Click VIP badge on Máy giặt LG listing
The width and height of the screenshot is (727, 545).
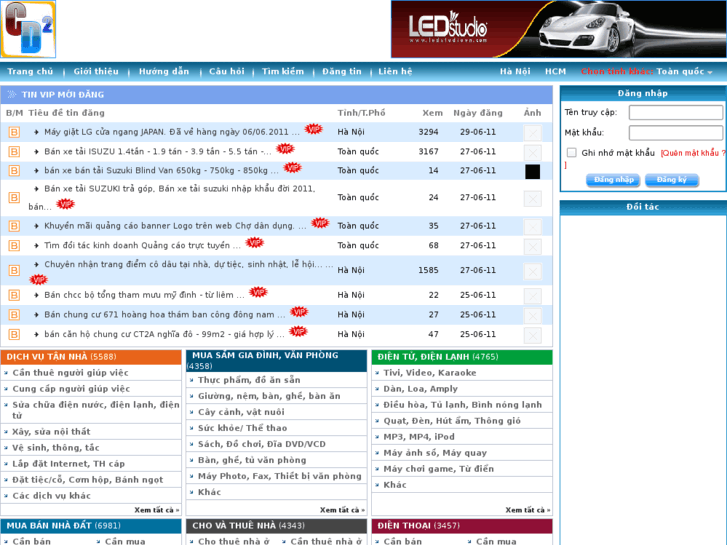click(x=313, y=129)
